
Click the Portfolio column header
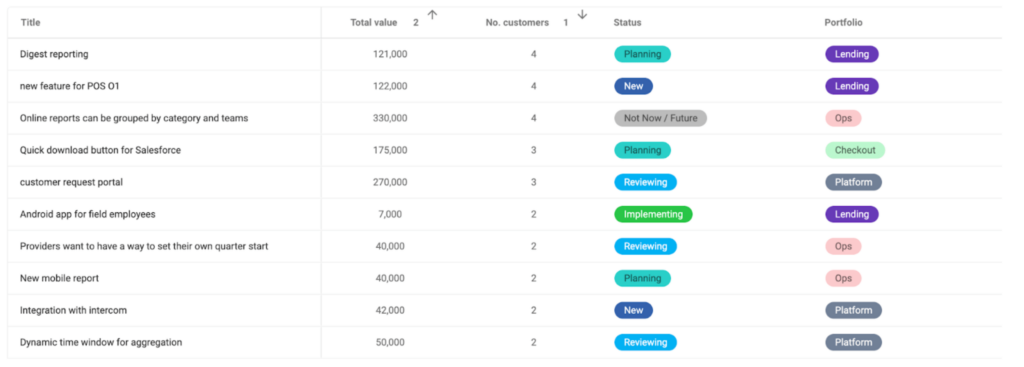(x=843, y=22)
